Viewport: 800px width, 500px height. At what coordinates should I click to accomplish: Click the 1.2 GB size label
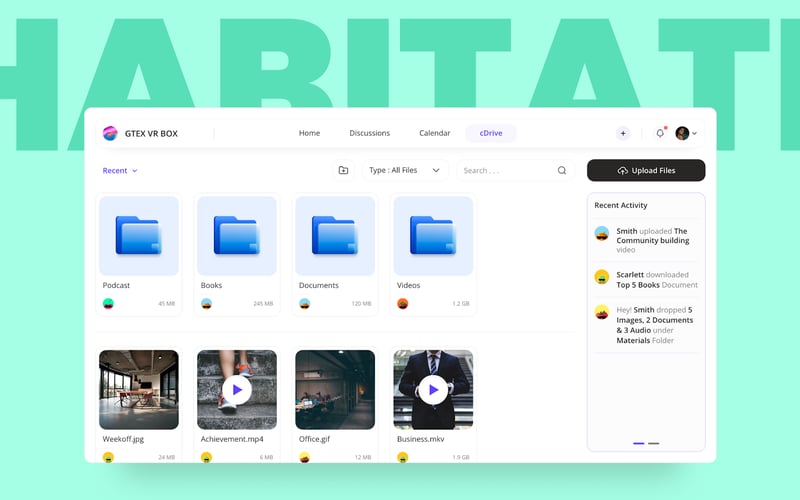pyautogui.click(x=461, y=304)
